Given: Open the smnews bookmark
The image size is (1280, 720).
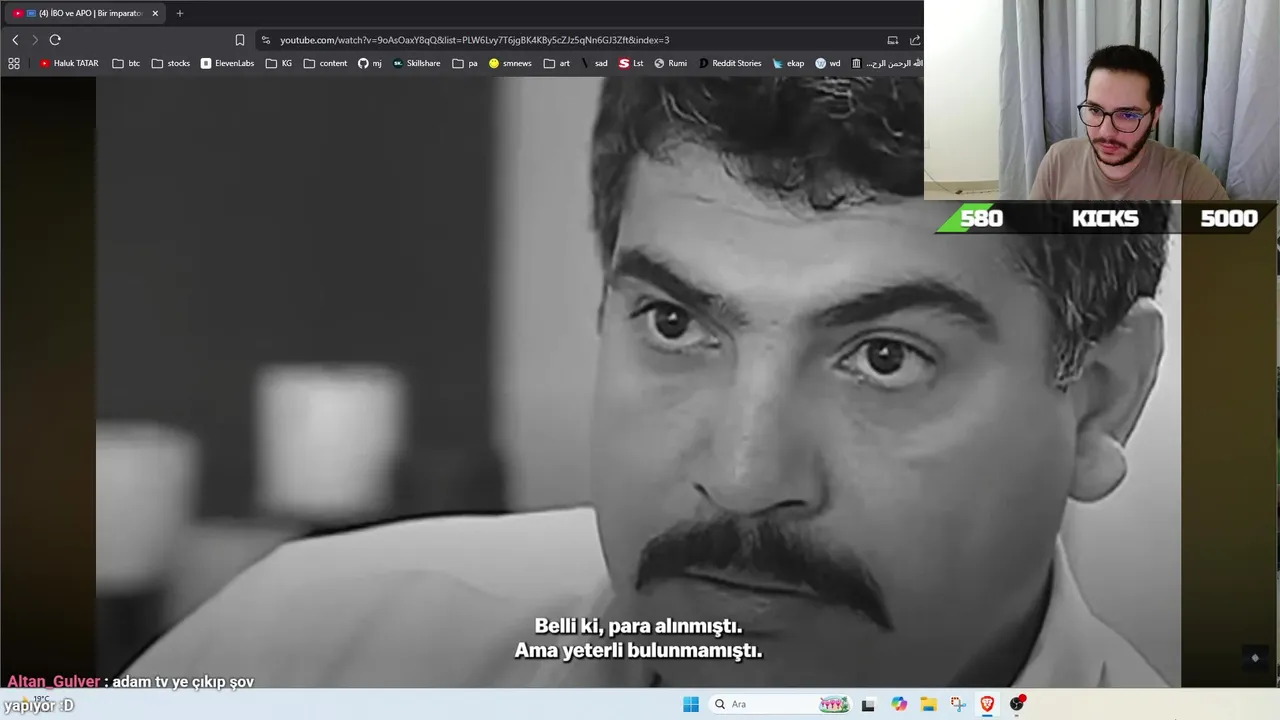Looking at the screenshot, I should (x=510, y=63).
